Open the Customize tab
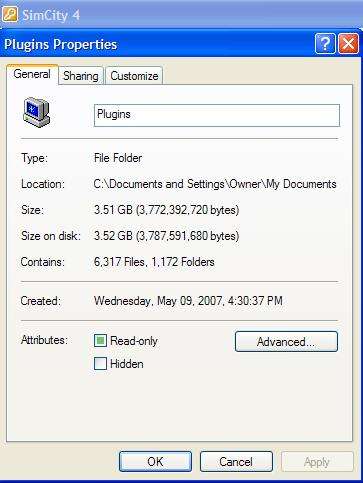The width and height of the screenshot is (363, 483). coord(134,76)
